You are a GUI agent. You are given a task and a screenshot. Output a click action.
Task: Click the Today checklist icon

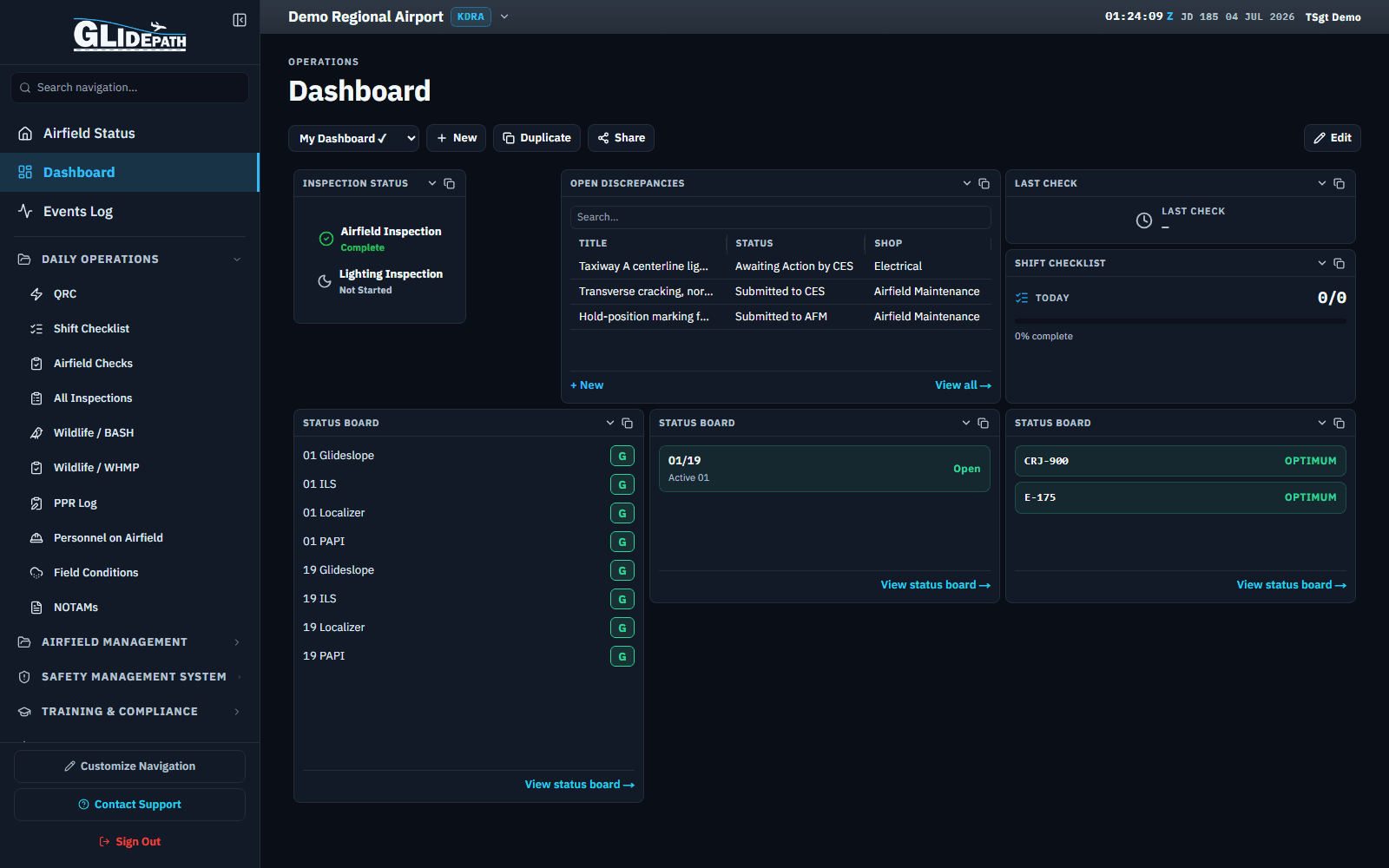(1022, 298)
